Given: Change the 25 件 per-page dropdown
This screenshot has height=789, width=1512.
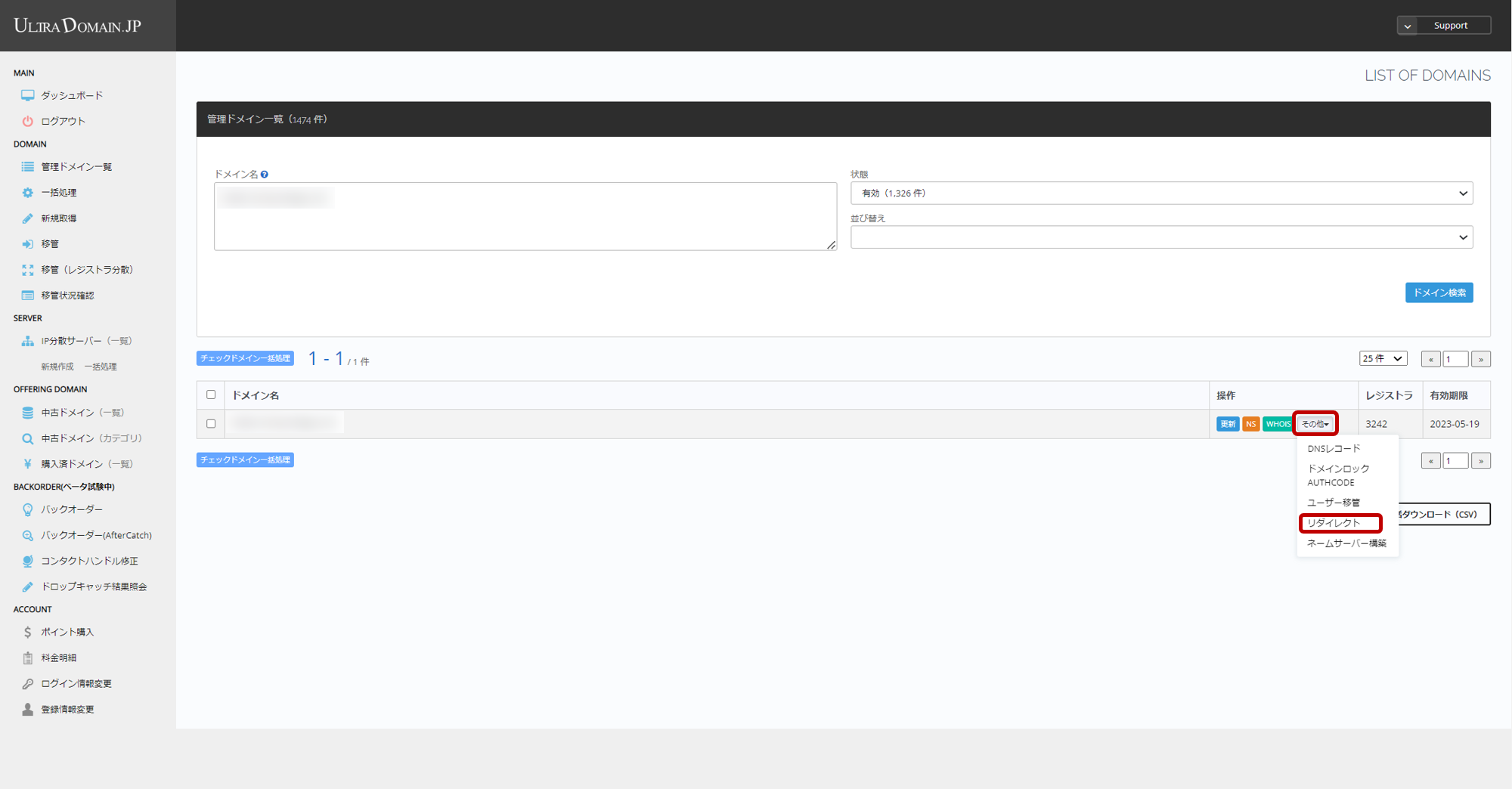Looking at the screenshot, I should (1382, 358).
